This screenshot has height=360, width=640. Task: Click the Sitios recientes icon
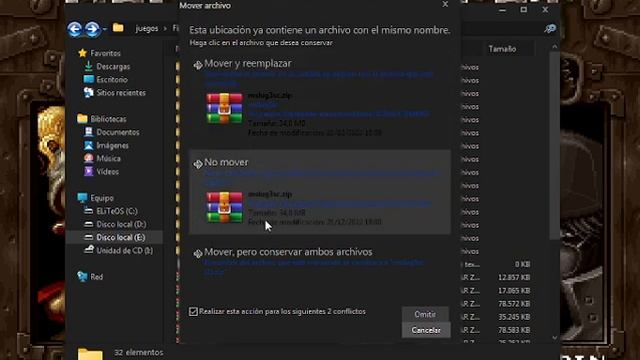pos(89,93)
